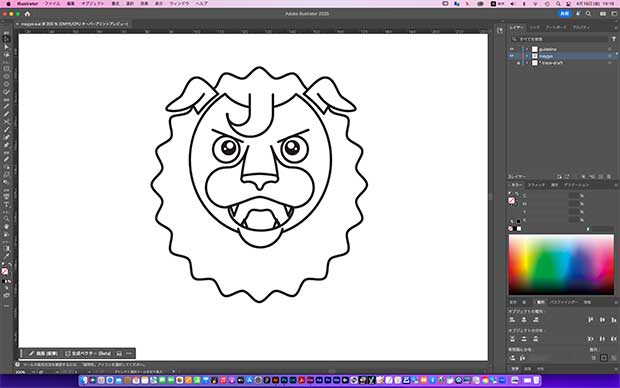The image size is (620, 388).
Task: Click Vertical Align Top icon
Action: click(x=591, y=320)
